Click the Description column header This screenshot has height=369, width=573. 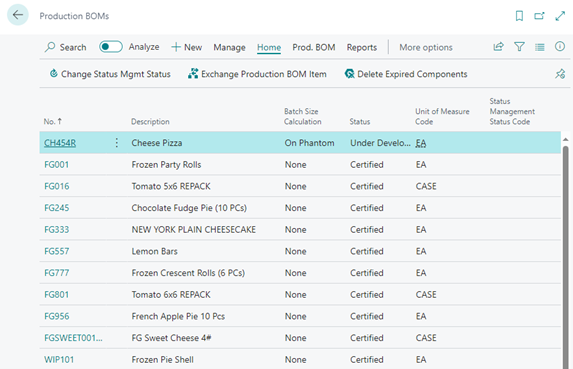click(x=150, y=121)
